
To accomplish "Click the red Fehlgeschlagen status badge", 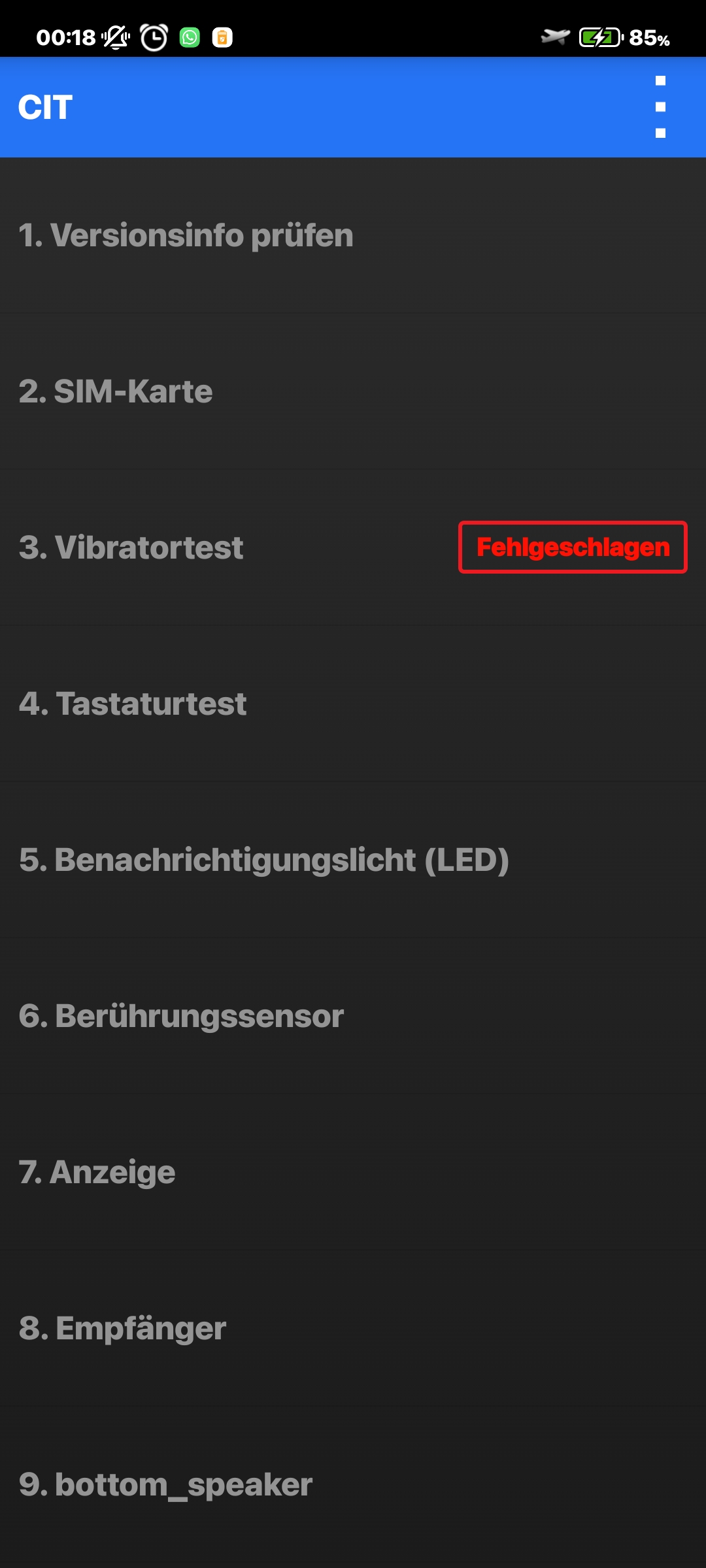I will coord(573,547).
